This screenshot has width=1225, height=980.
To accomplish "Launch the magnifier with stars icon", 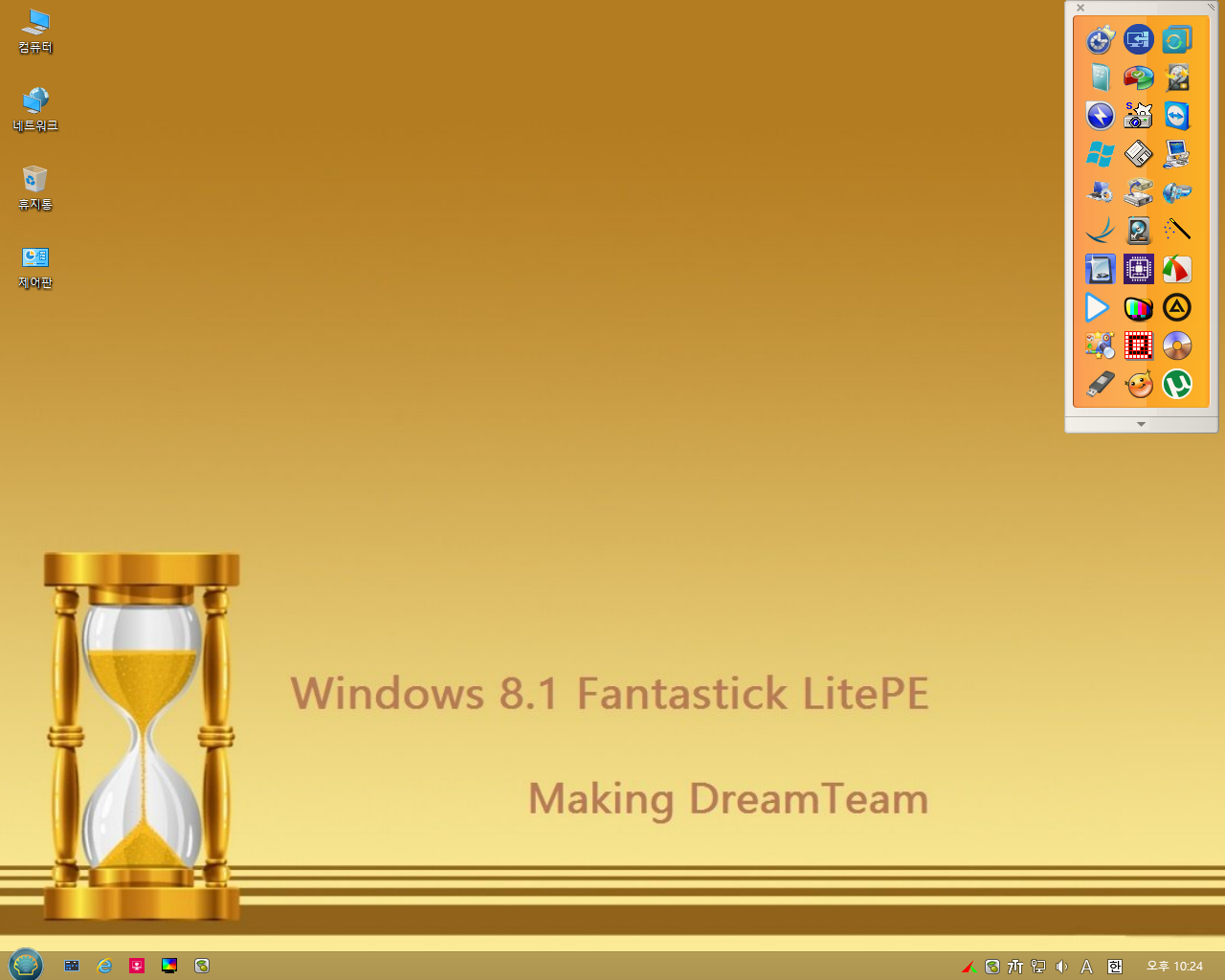I will point(1100,345).
